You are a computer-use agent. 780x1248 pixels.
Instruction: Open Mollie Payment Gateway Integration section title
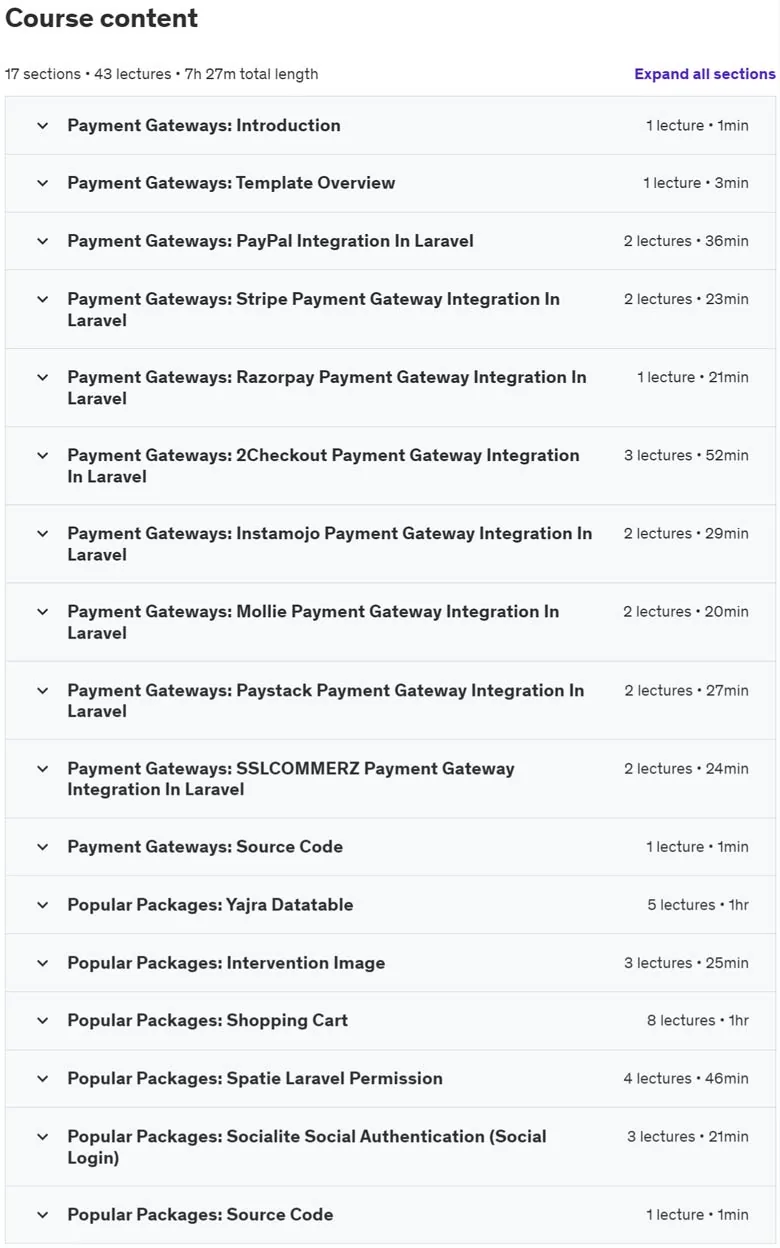tap(313, 622)
